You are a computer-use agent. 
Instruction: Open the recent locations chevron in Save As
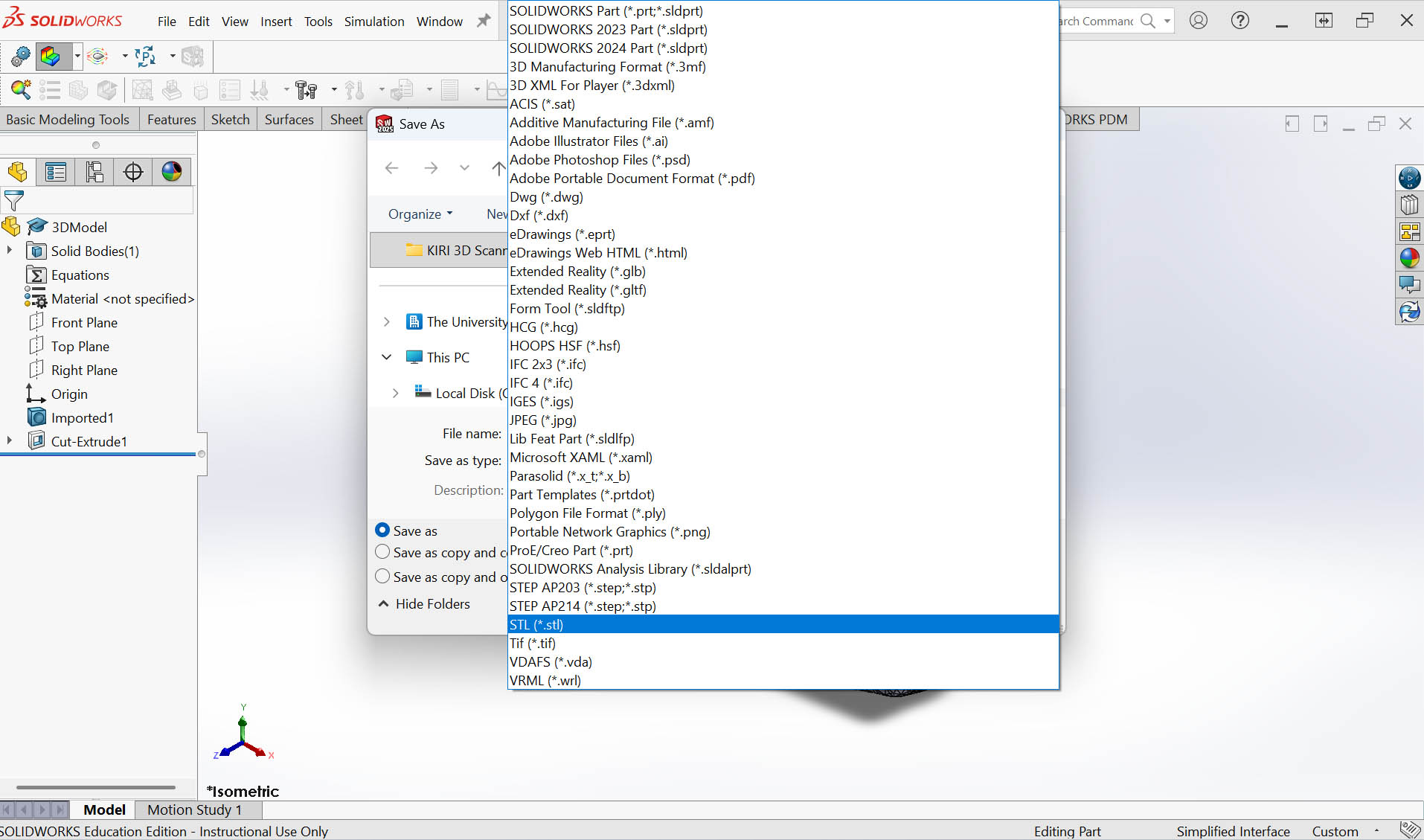464,168
